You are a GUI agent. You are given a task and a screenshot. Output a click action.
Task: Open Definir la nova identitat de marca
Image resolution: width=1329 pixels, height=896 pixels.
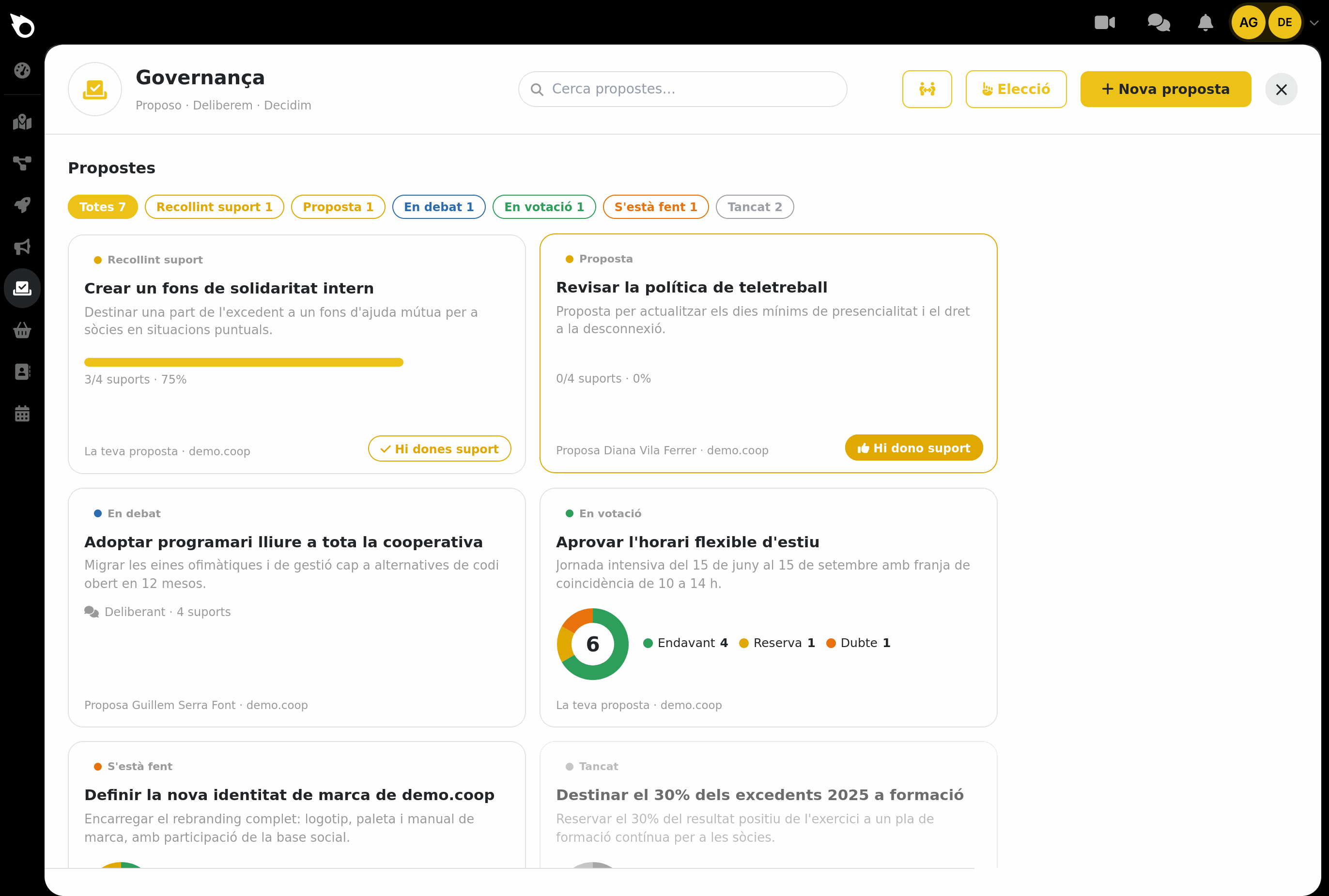[289, 795]
